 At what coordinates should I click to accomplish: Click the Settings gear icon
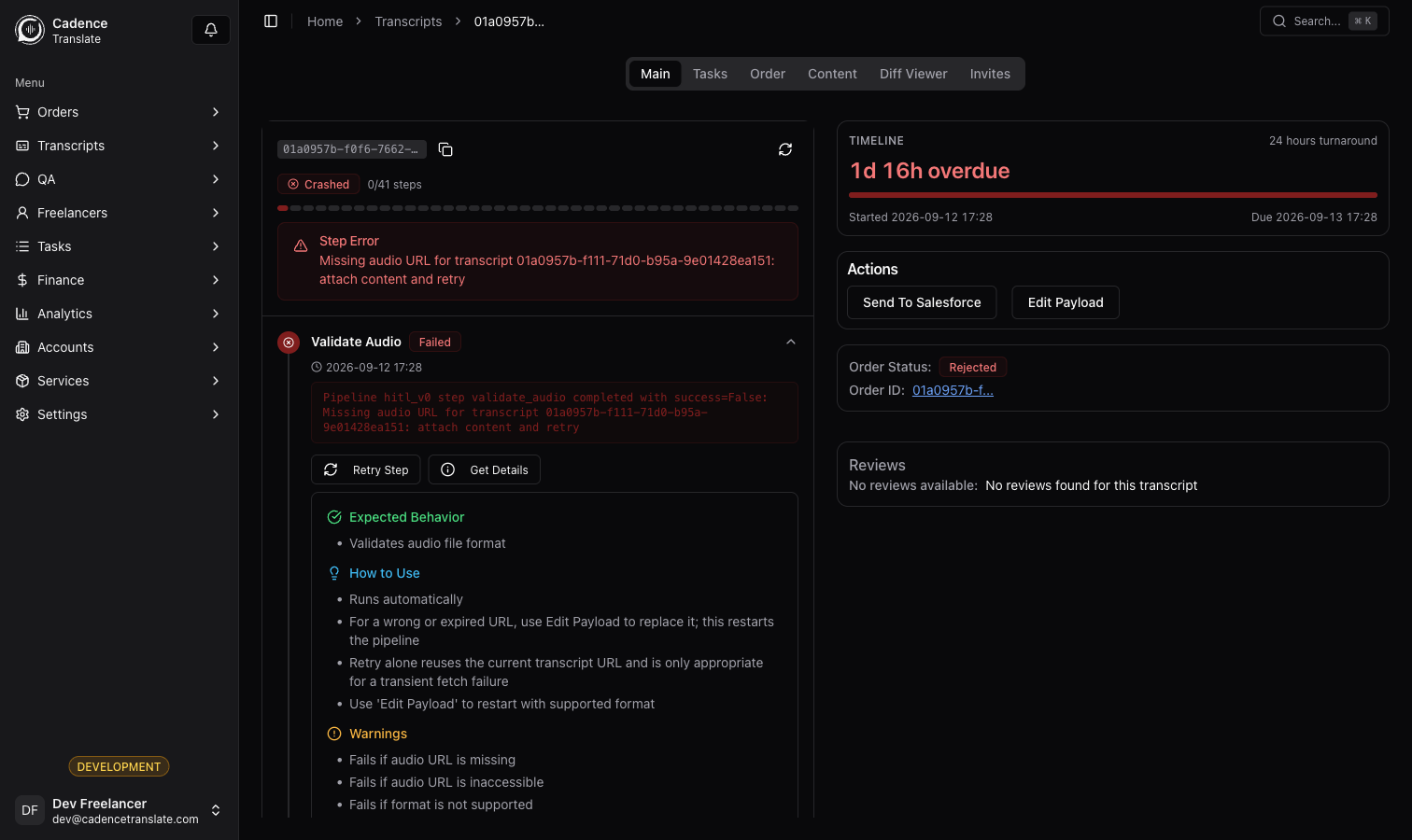tap(22, 414)
